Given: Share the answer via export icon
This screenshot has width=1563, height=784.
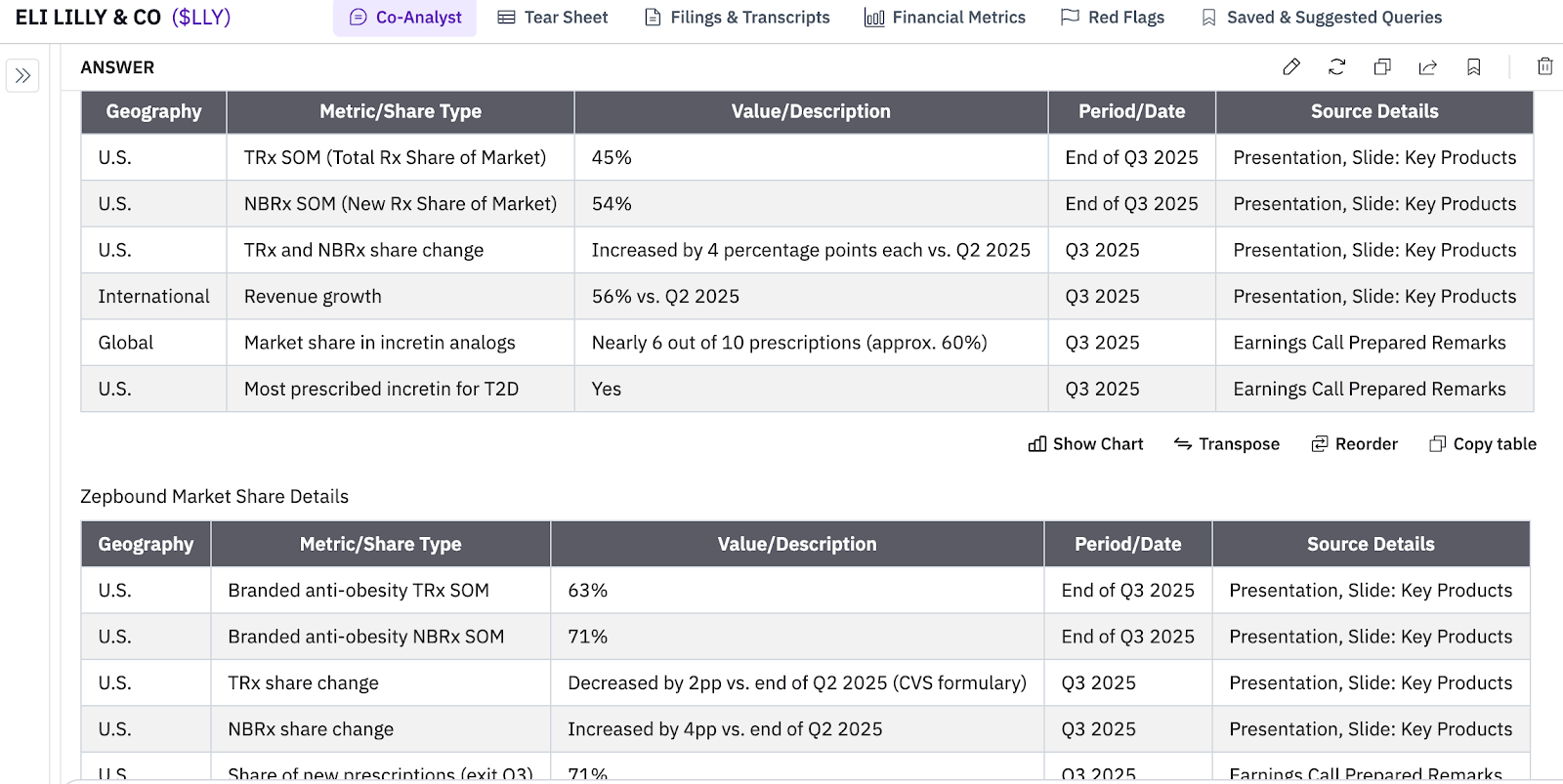Looking at the screenshot, I should (x=1428, y=66).
